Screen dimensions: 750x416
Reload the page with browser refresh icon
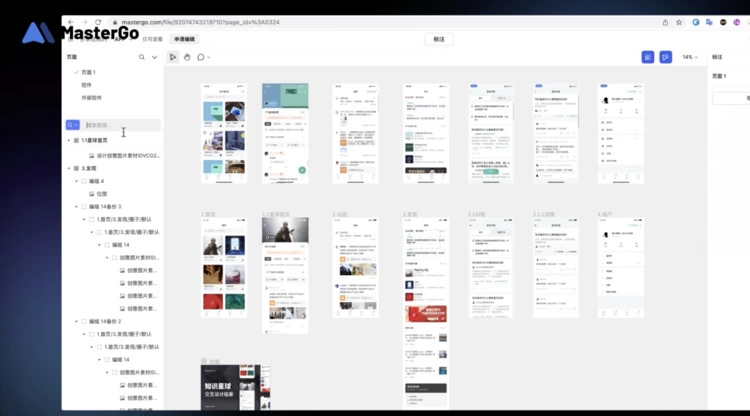tap(99, 21)
